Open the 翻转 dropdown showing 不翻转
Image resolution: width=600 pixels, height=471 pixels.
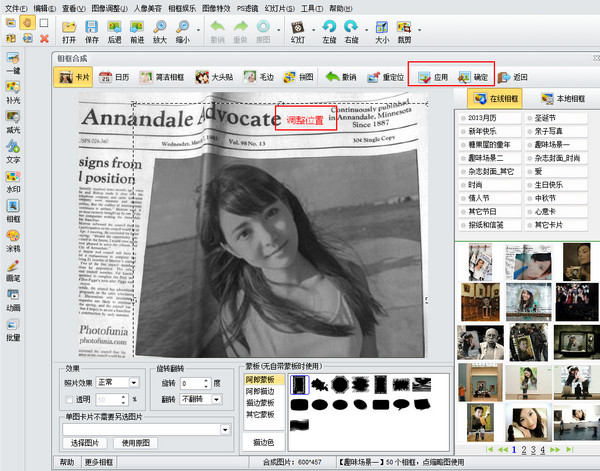click(x=217, y=399)
